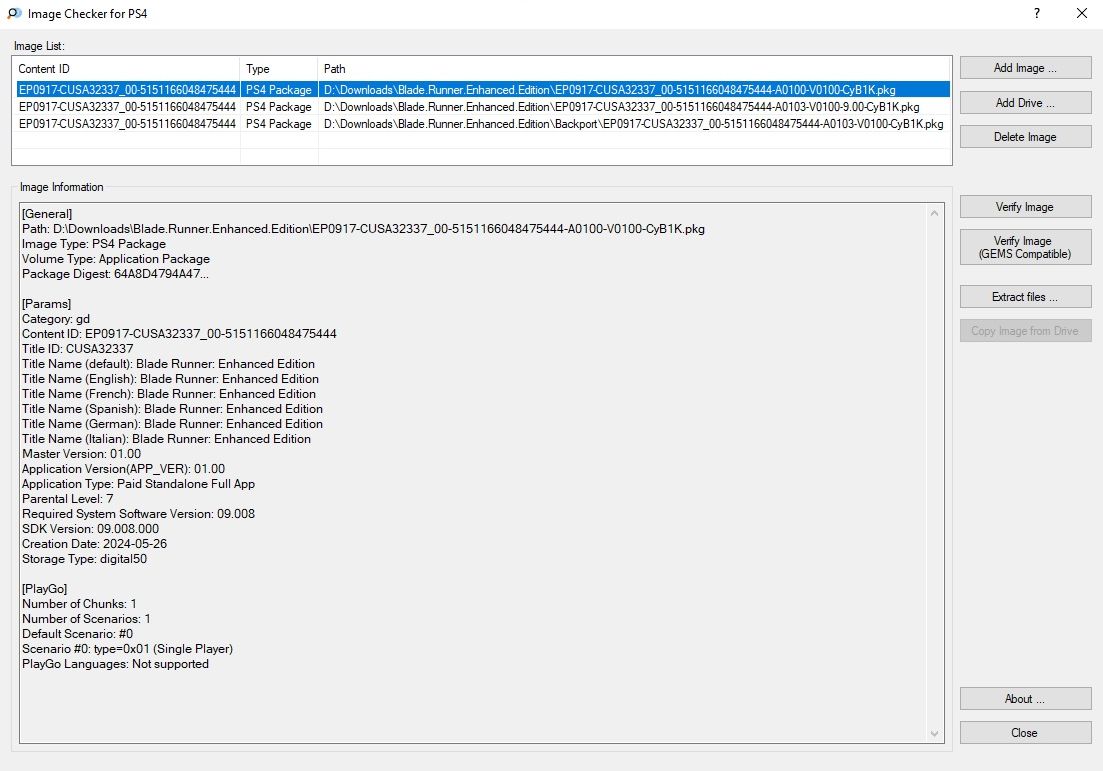Viewport: 1103px width, 771px height.
Task: Click Content ID cell in second row
Action: (127, 107)
